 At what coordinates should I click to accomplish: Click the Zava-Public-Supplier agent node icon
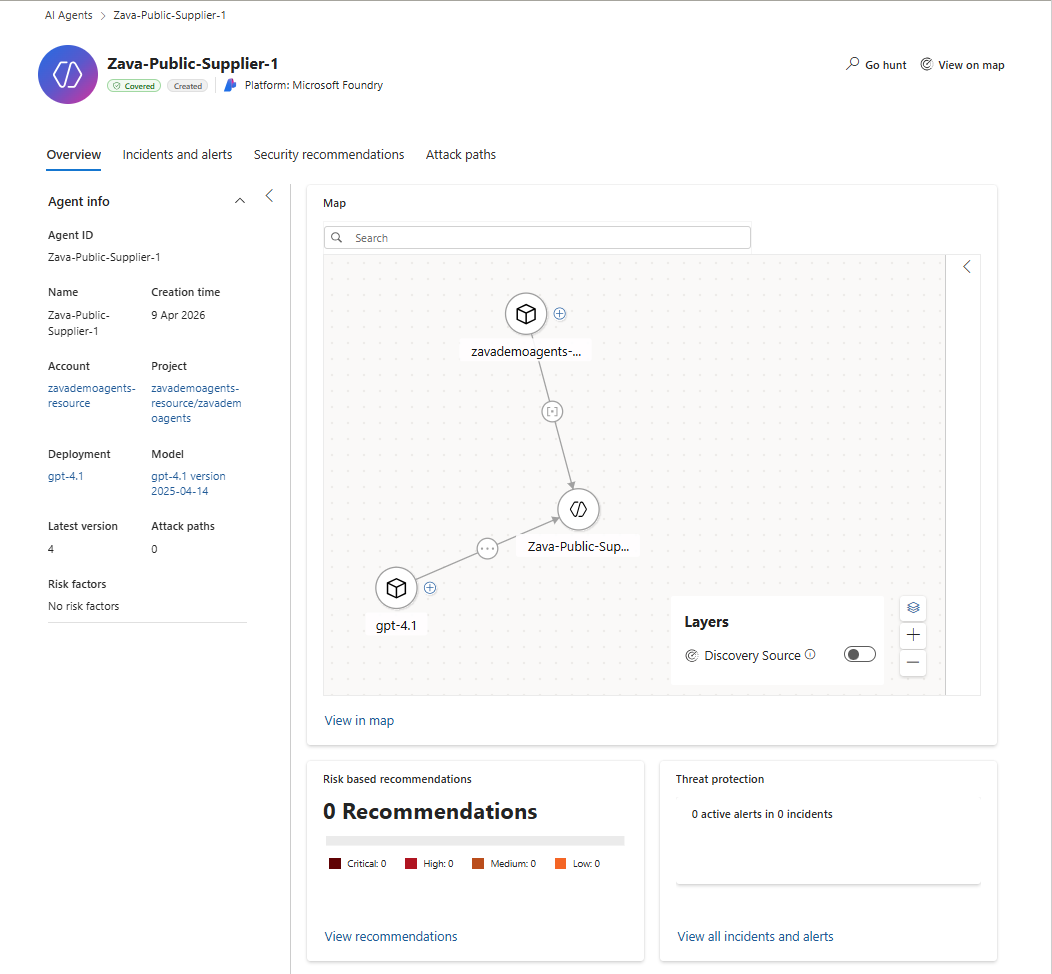click(x=578, y=509)
